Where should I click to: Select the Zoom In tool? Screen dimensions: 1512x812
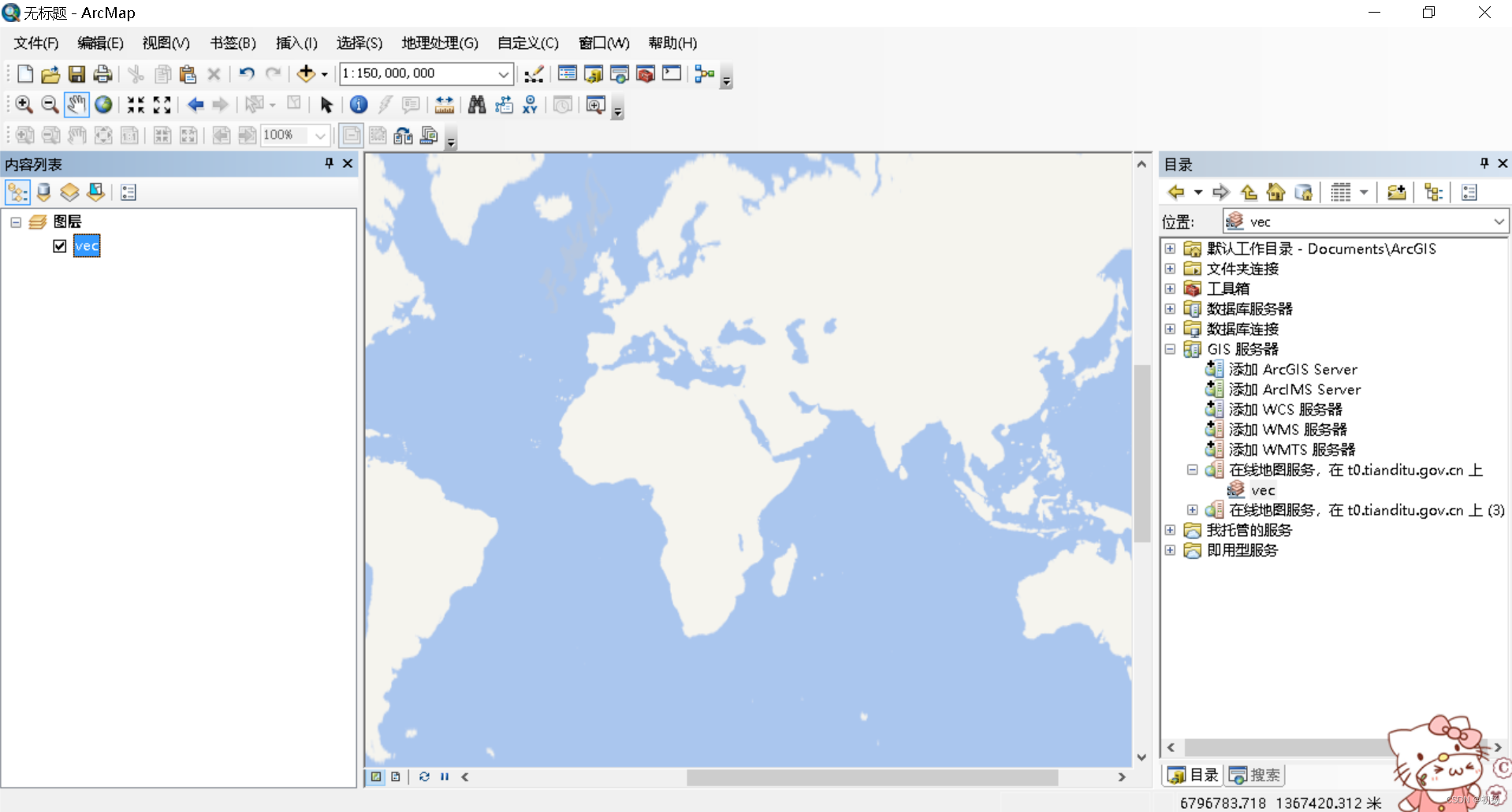(x=24, y=104)
